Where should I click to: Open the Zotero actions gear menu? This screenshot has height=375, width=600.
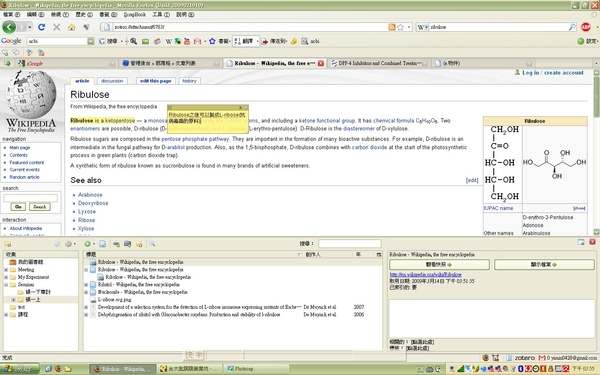point(68,244)
